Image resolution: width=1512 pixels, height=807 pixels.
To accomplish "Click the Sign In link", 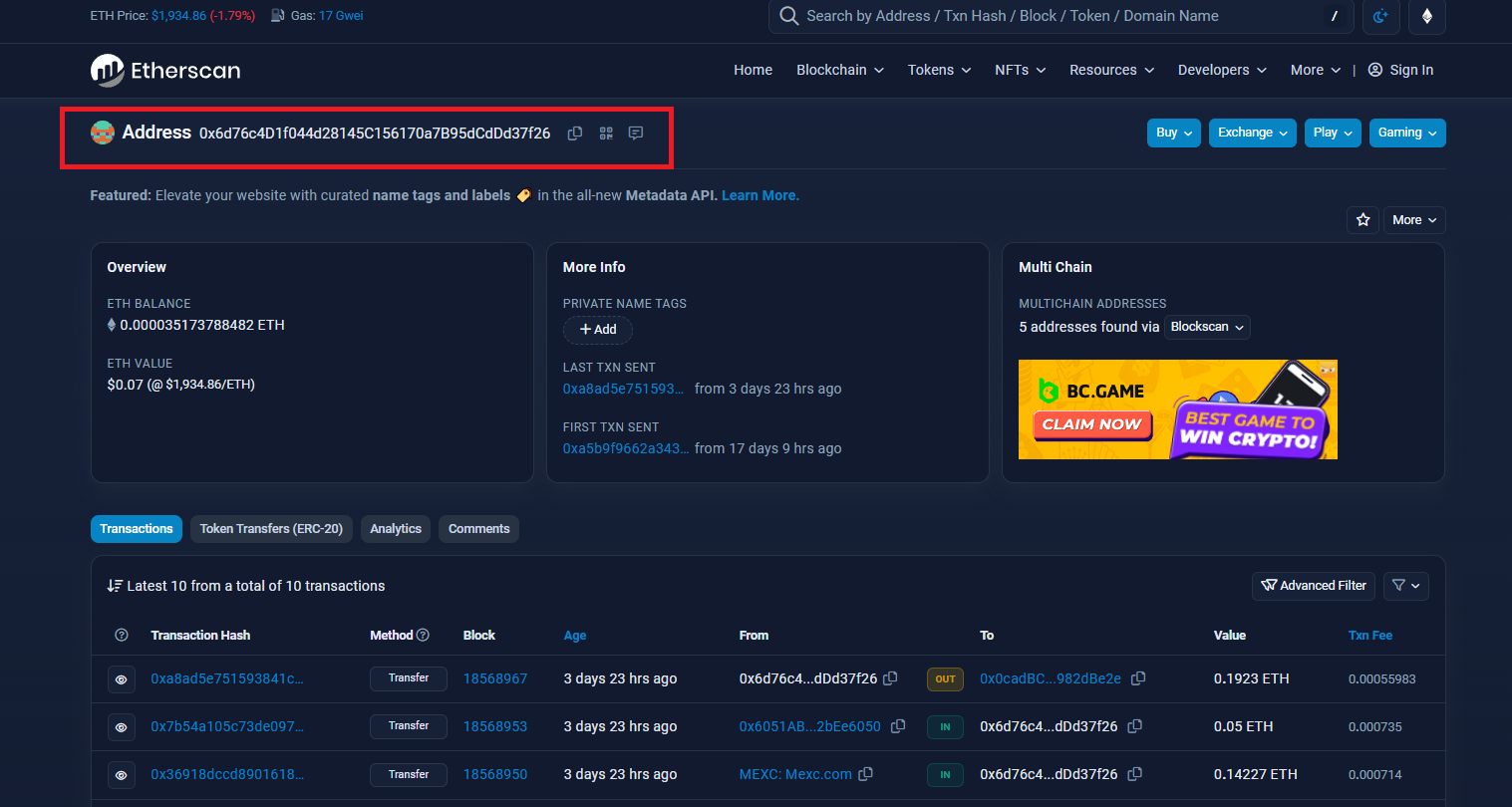I will (x=1411, y=70).
